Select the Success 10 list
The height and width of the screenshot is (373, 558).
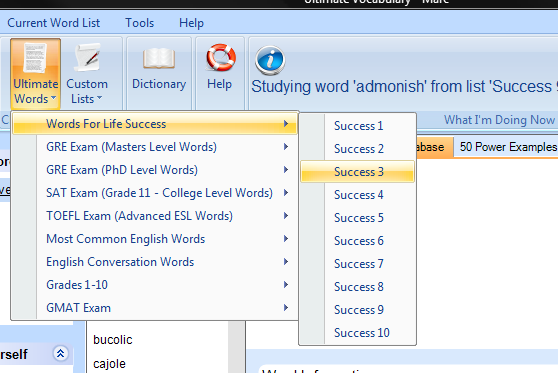coord(358,332)
